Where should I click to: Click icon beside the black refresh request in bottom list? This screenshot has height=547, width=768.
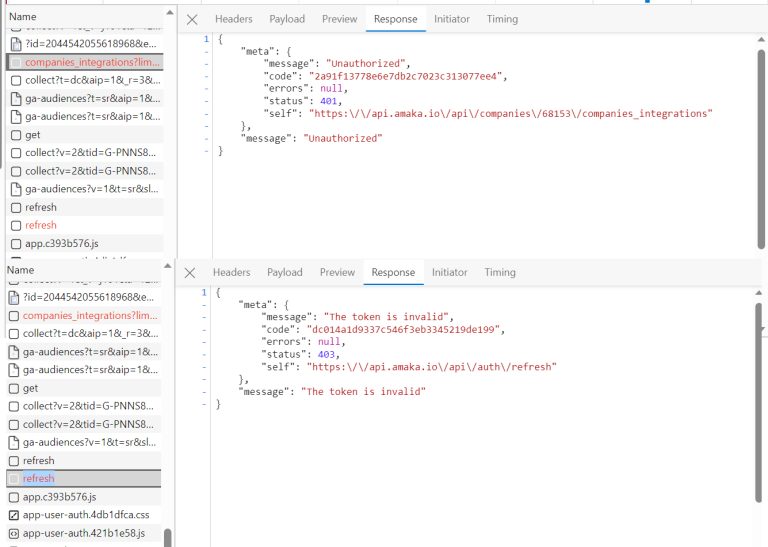coord(14,461)
